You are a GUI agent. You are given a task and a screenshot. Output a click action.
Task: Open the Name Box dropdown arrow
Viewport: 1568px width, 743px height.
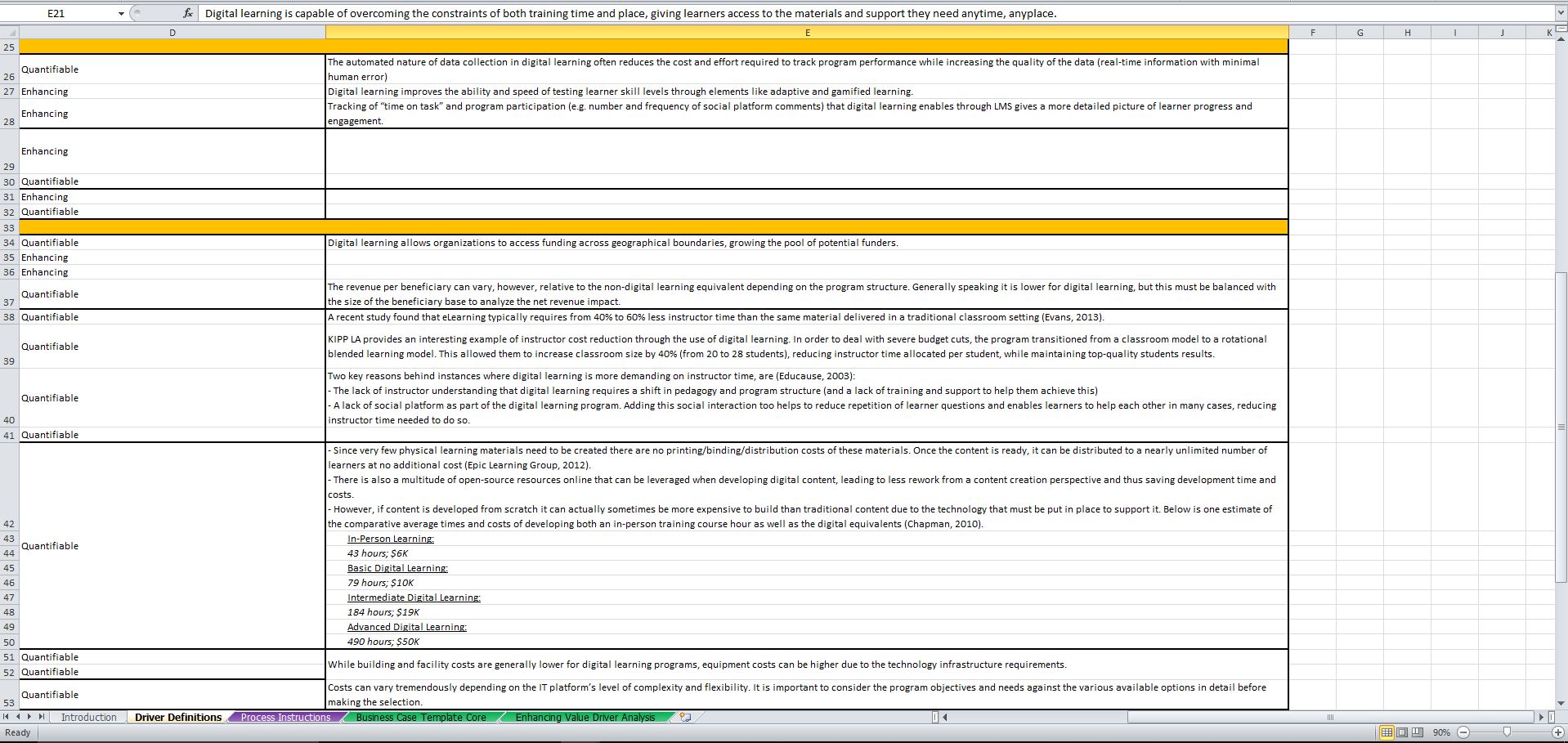click(121, 13)
